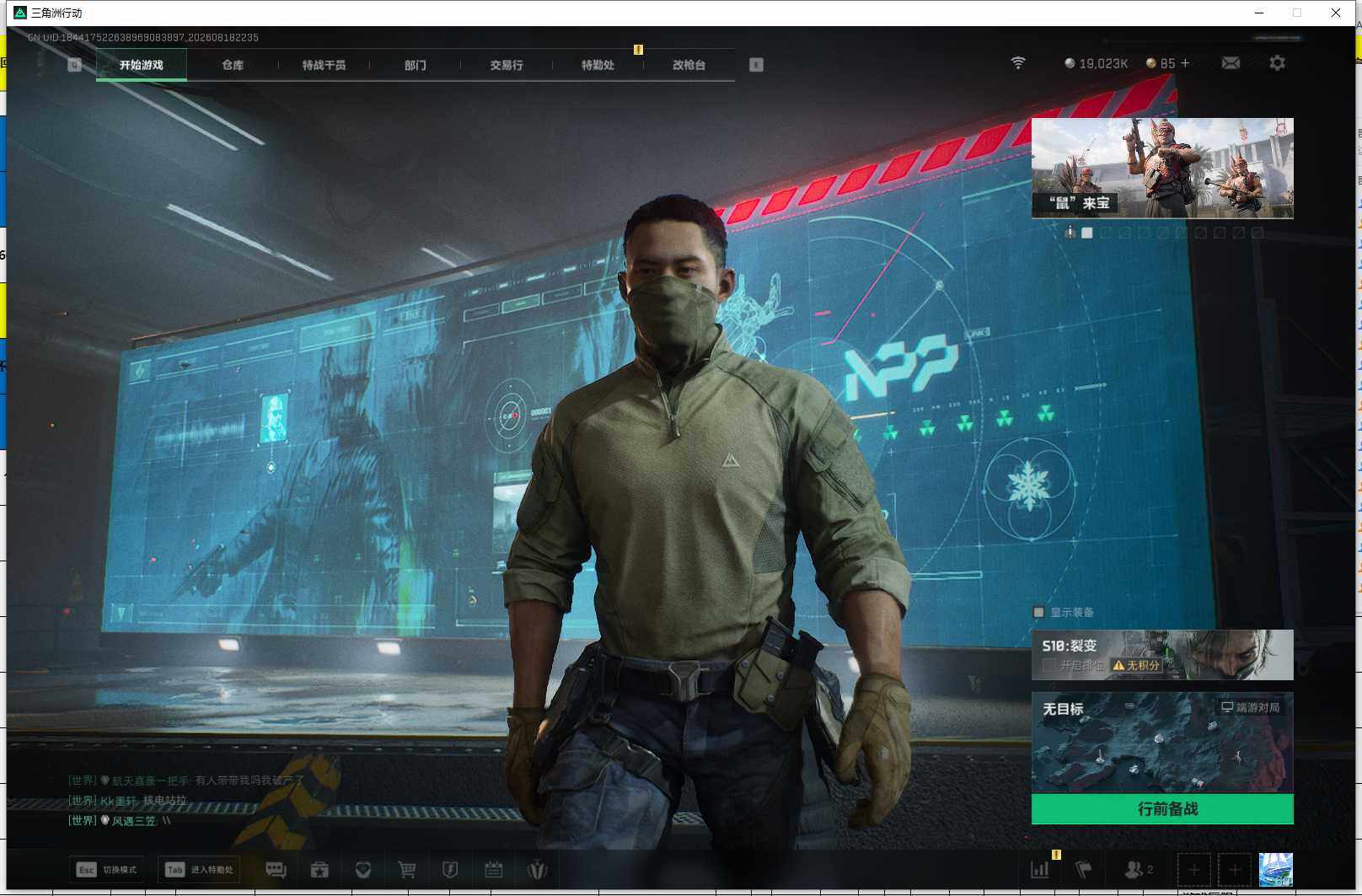Click the 无积分 warning label
This screenshot has width=1362, height=896.
pos(1136,665)
